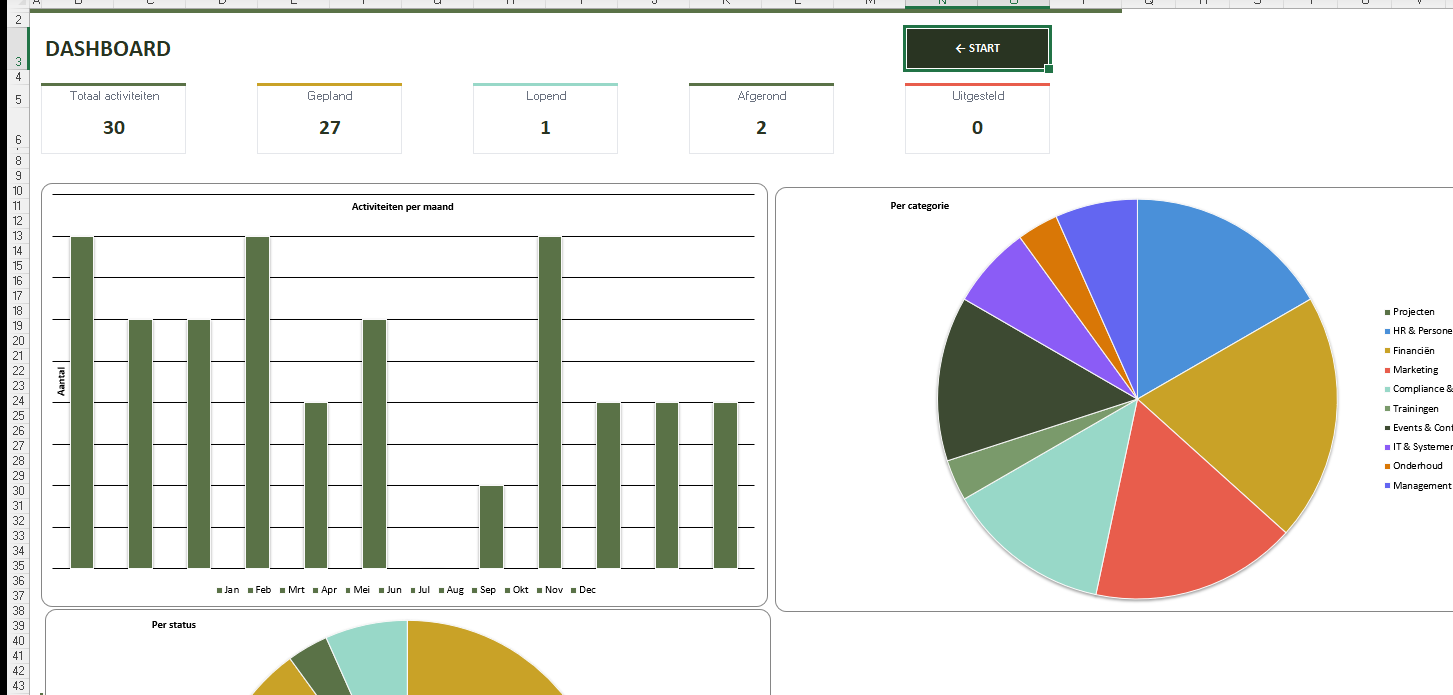The width and height of the screenshot is (1453, 695).
Task: Select the Financiën legend entry
Action: point(1413,351)
